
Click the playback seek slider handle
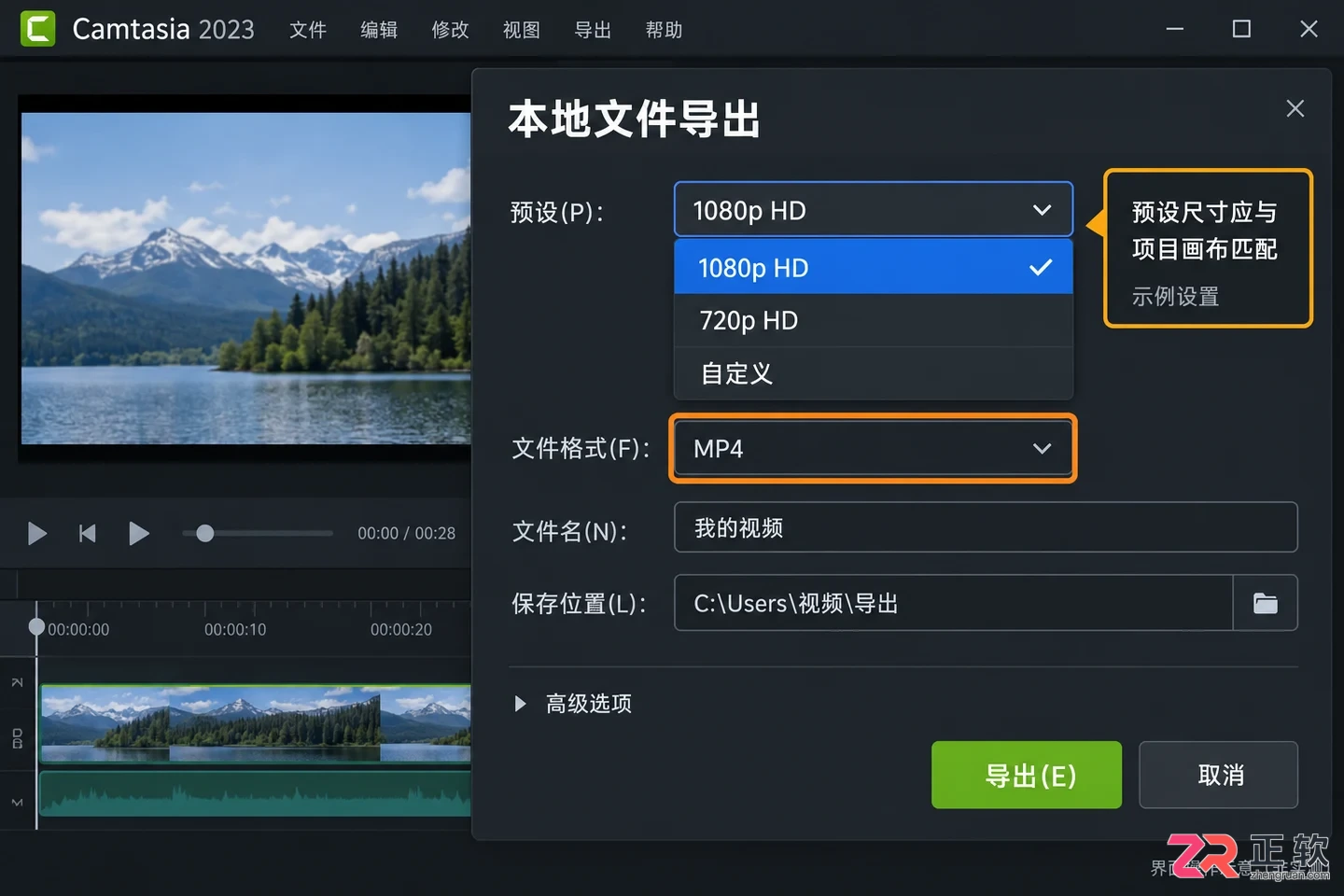pos(204,533)
